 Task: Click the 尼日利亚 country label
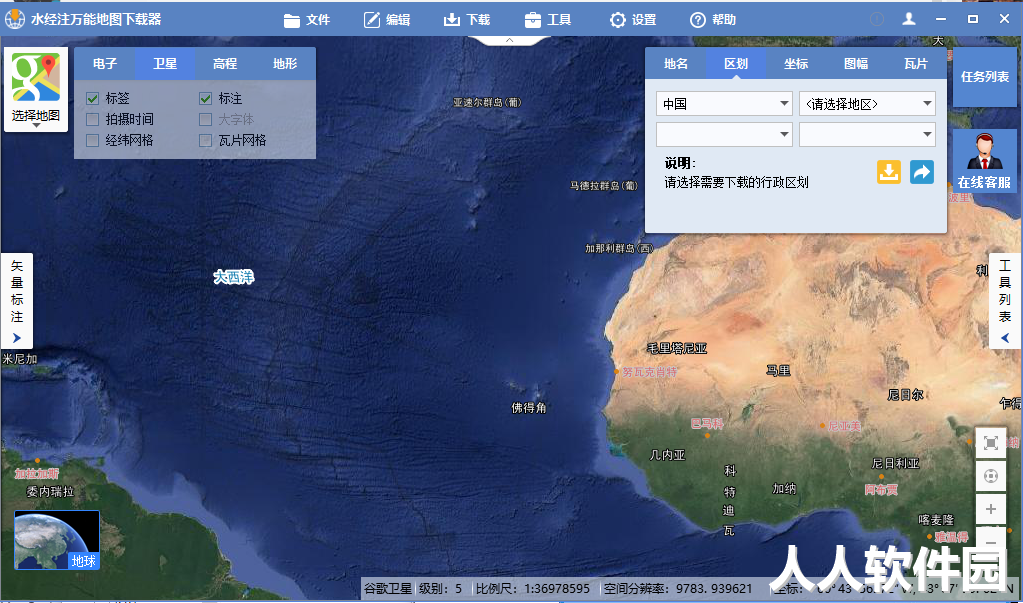(895, 463)
